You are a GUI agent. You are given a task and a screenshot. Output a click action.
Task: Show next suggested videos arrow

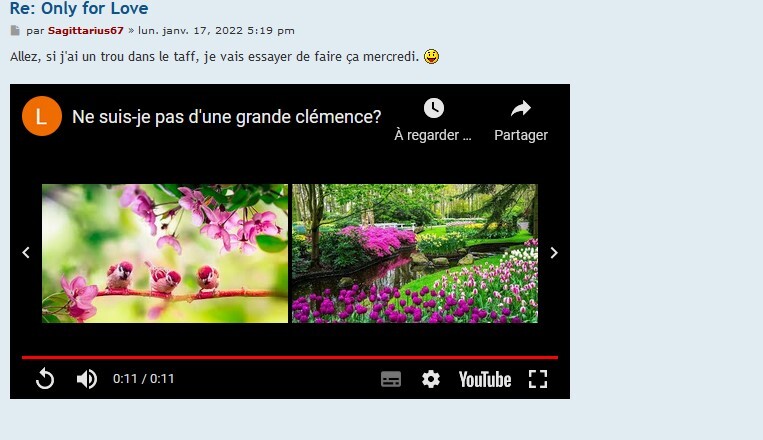554,253
